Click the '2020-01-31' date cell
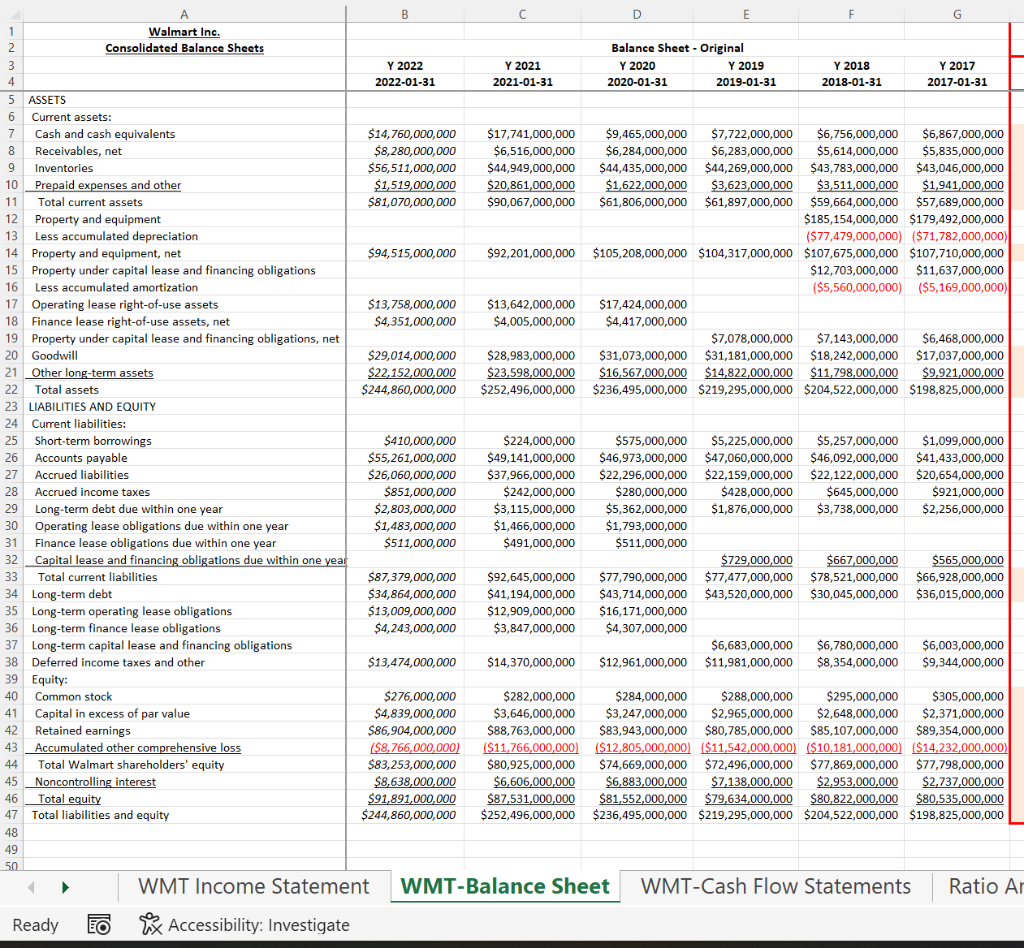1024x948 pixels. pos(637,82)
